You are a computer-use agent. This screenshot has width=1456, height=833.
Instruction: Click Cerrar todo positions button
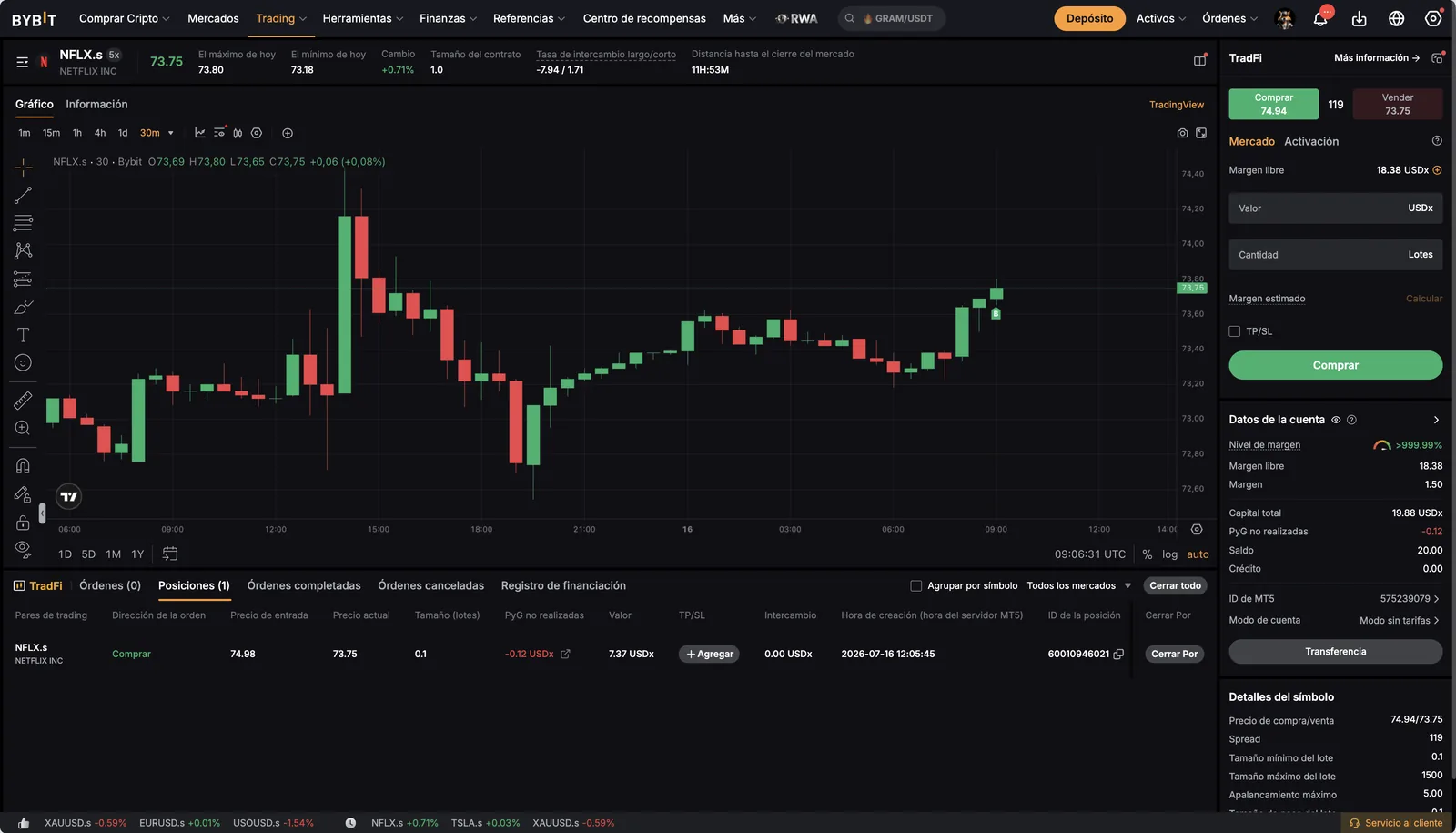(x=1175, y=585)
